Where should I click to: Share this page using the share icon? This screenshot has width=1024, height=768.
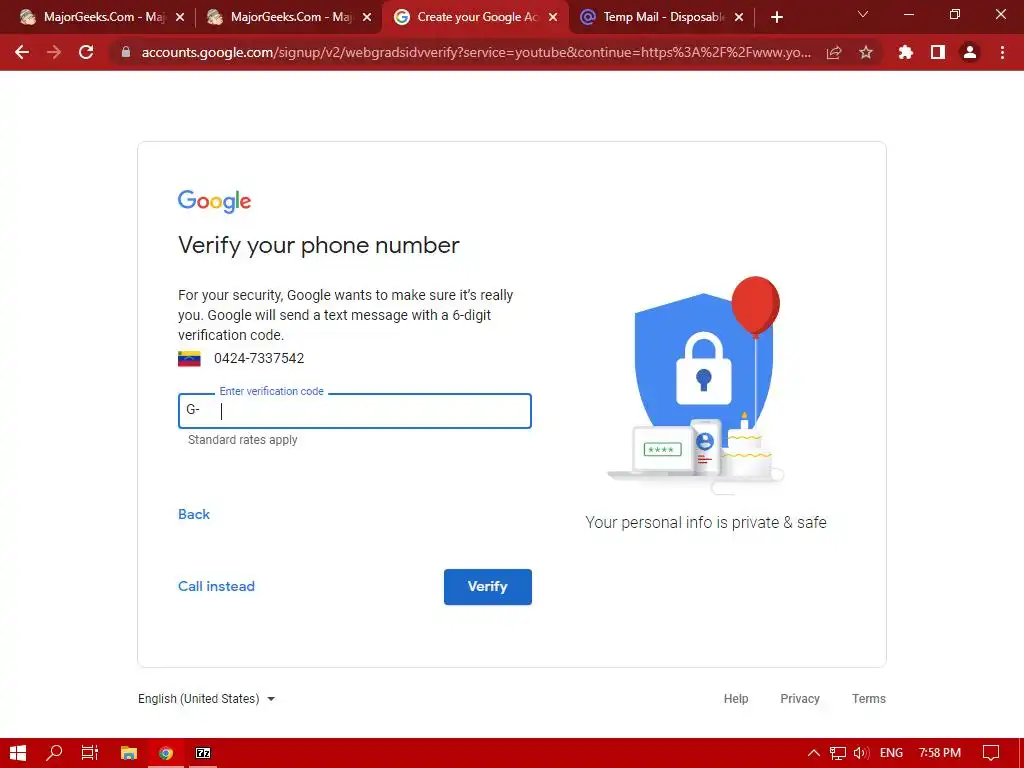[x=834, y=52]
